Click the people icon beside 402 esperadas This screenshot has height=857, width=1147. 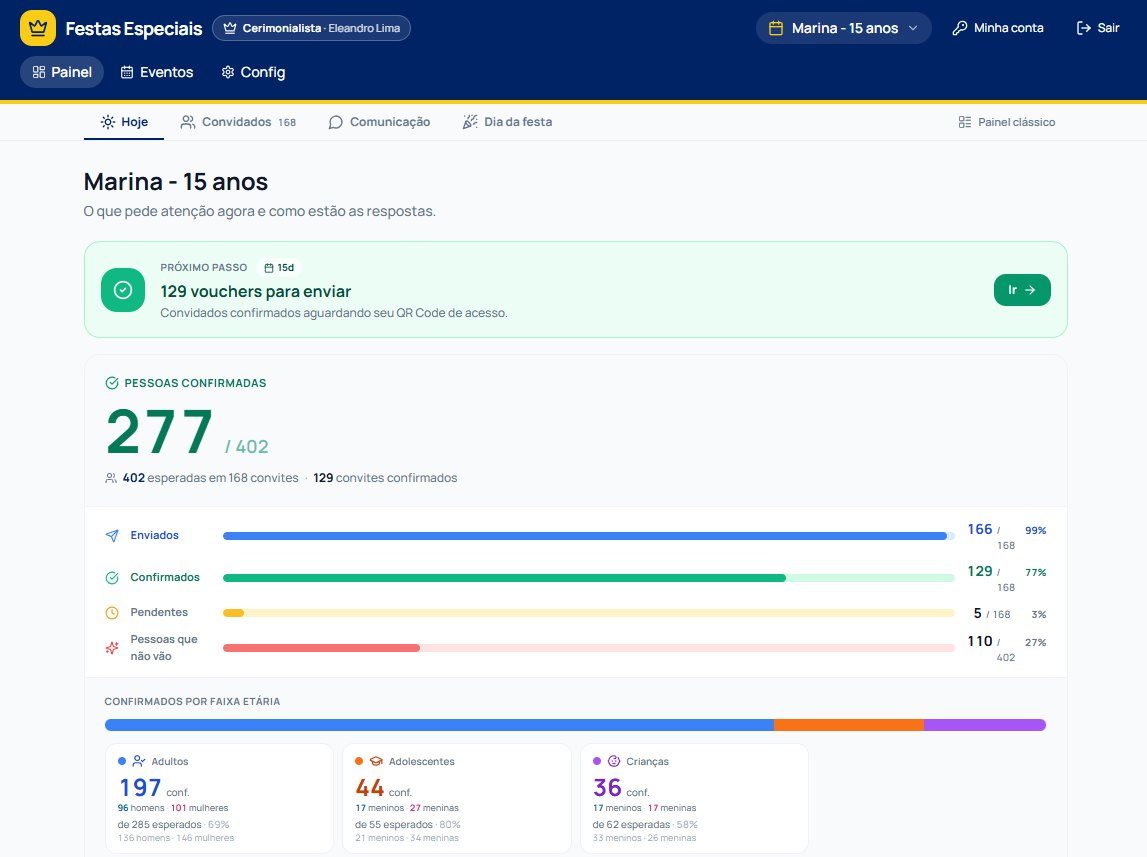[x=111, y=478]
